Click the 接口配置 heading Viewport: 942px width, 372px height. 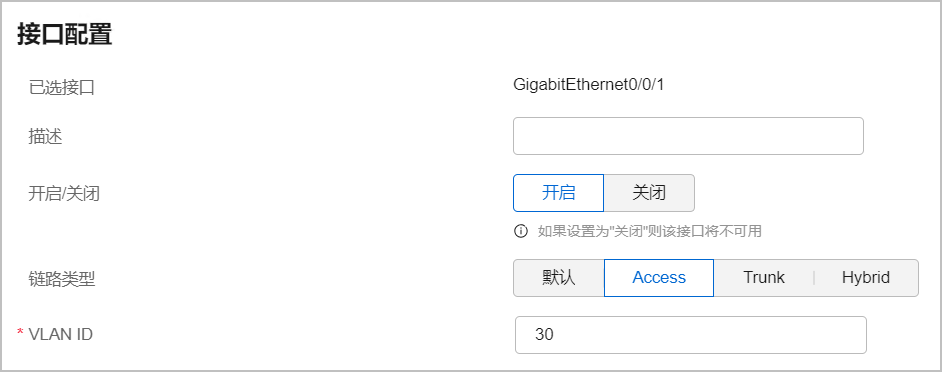coord(64,34)
